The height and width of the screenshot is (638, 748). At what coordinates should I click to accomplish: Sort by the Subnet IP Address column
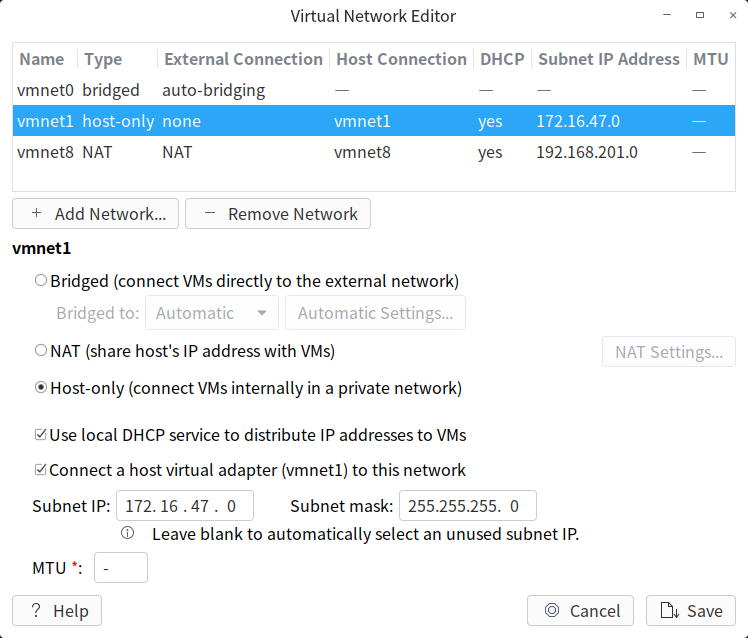tap(608, 59)
